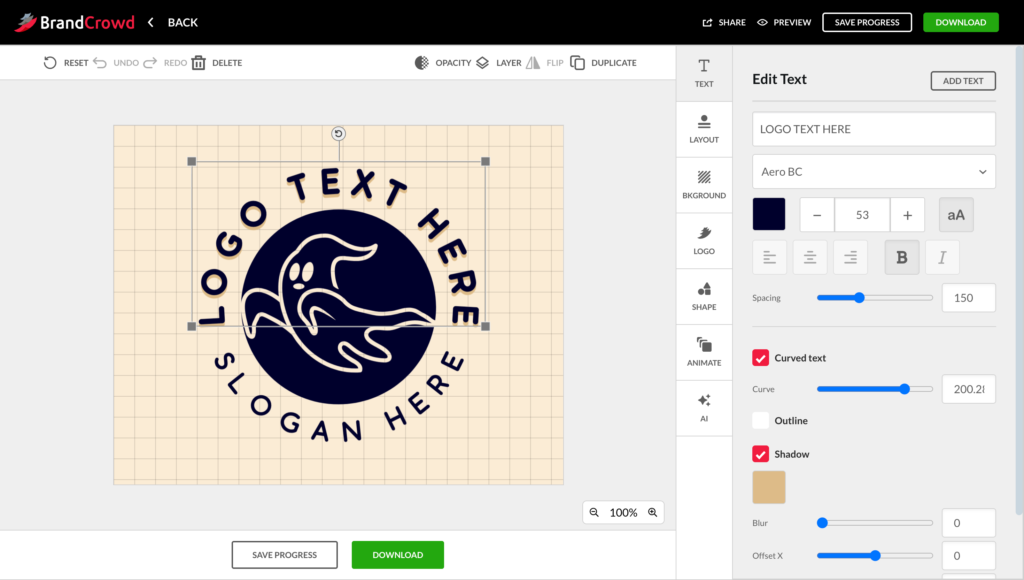Duplicate the selected text element

click(578, 63)
